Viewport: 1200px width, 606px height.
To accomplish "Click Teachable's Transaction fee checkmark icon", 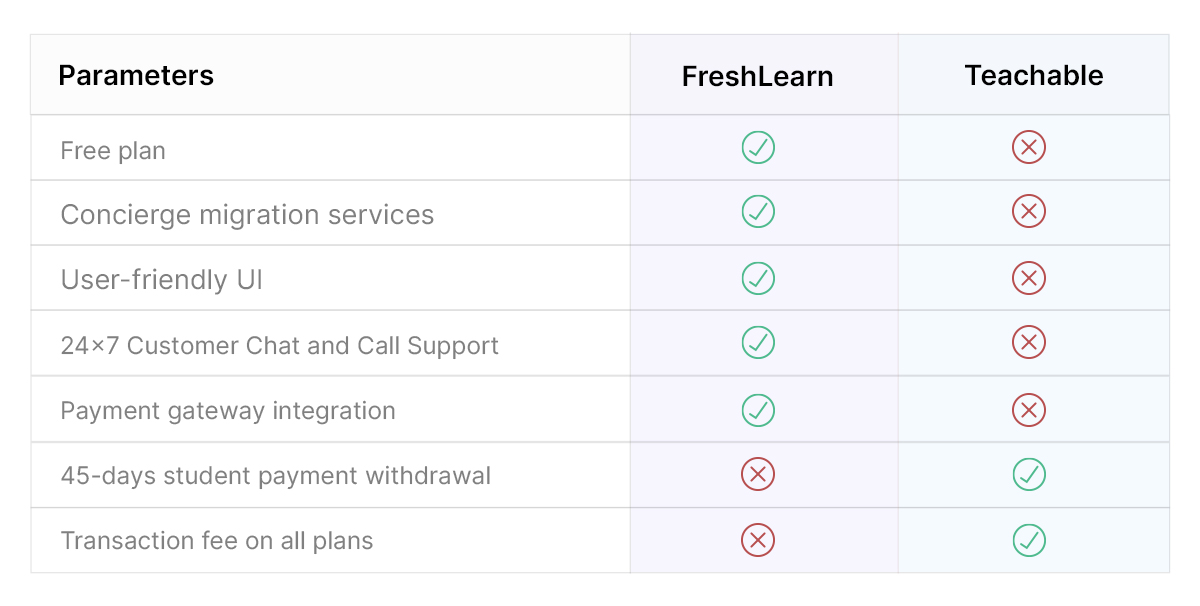I will 1028,540.
